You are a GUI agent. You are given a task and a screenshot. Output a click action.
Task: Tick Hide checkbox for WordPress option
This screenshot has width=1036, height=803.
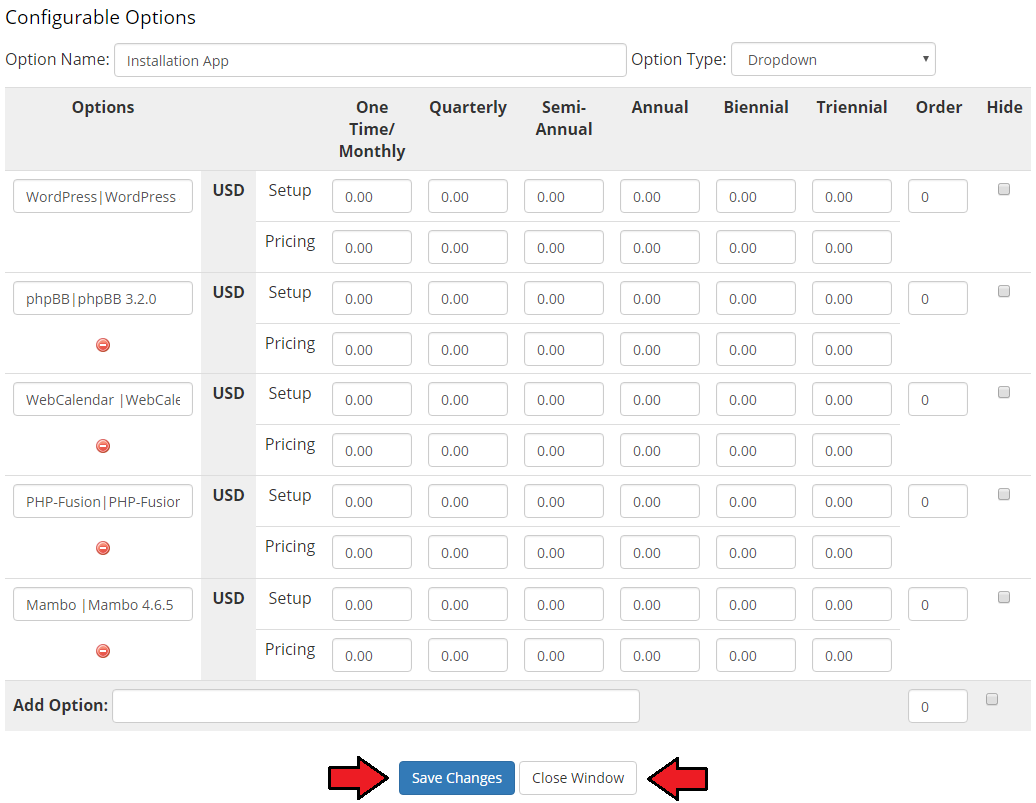click(x=1004, y=190)
